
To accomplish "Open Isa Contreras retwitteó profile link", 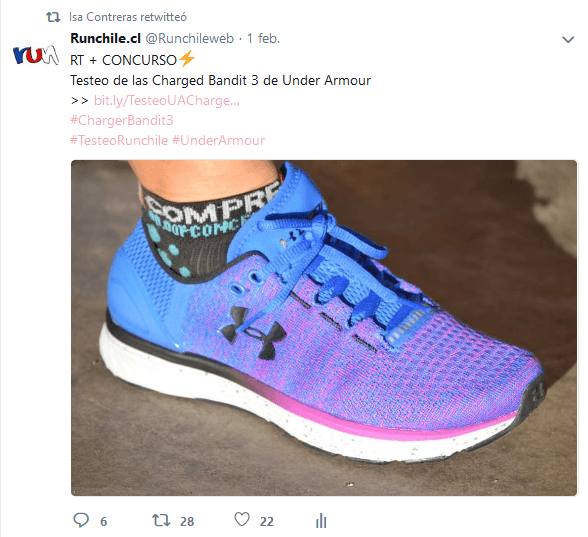I will tap(128, 17).
